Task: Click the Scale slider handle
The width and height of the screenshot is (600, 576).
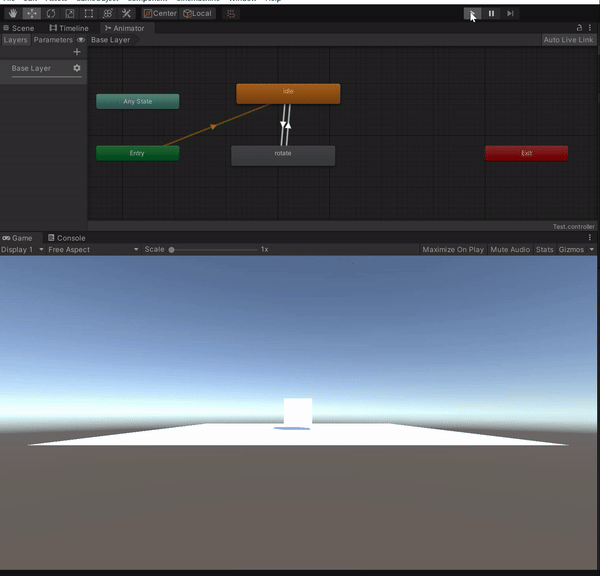Action: coord(171,250)
